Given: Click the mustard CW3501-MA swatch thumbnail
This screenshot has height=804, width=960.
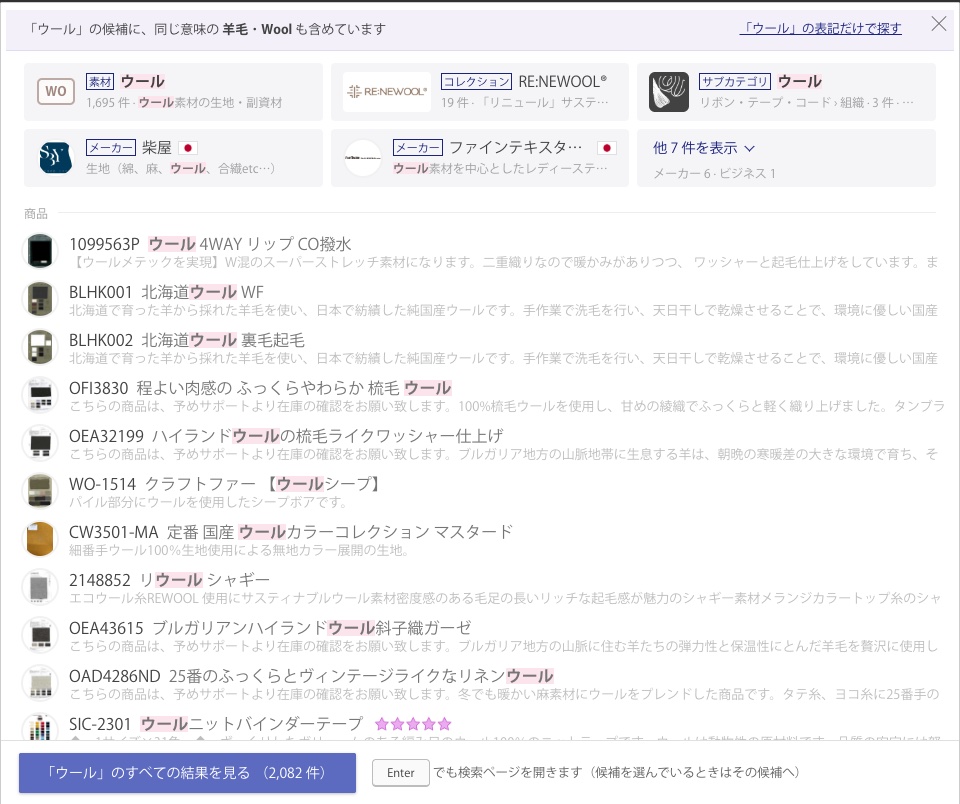Looking at the screenshot, I should click(40, 539).
